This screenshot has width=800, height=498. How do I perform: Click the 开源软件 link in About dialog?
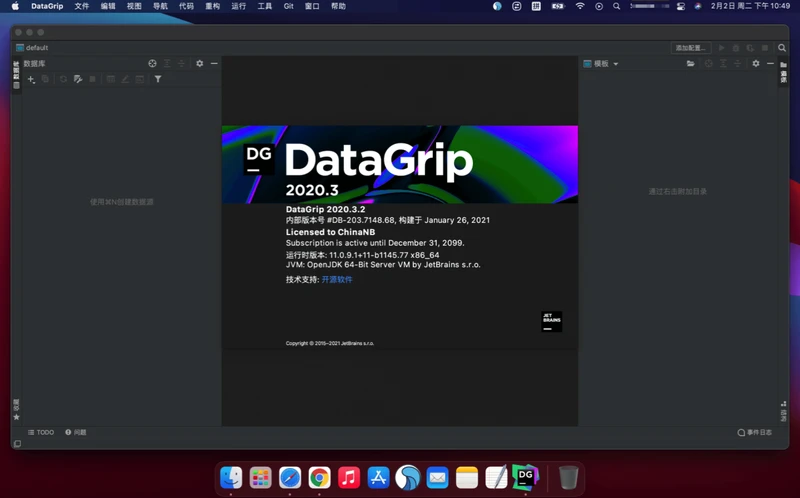coord(337,280)
